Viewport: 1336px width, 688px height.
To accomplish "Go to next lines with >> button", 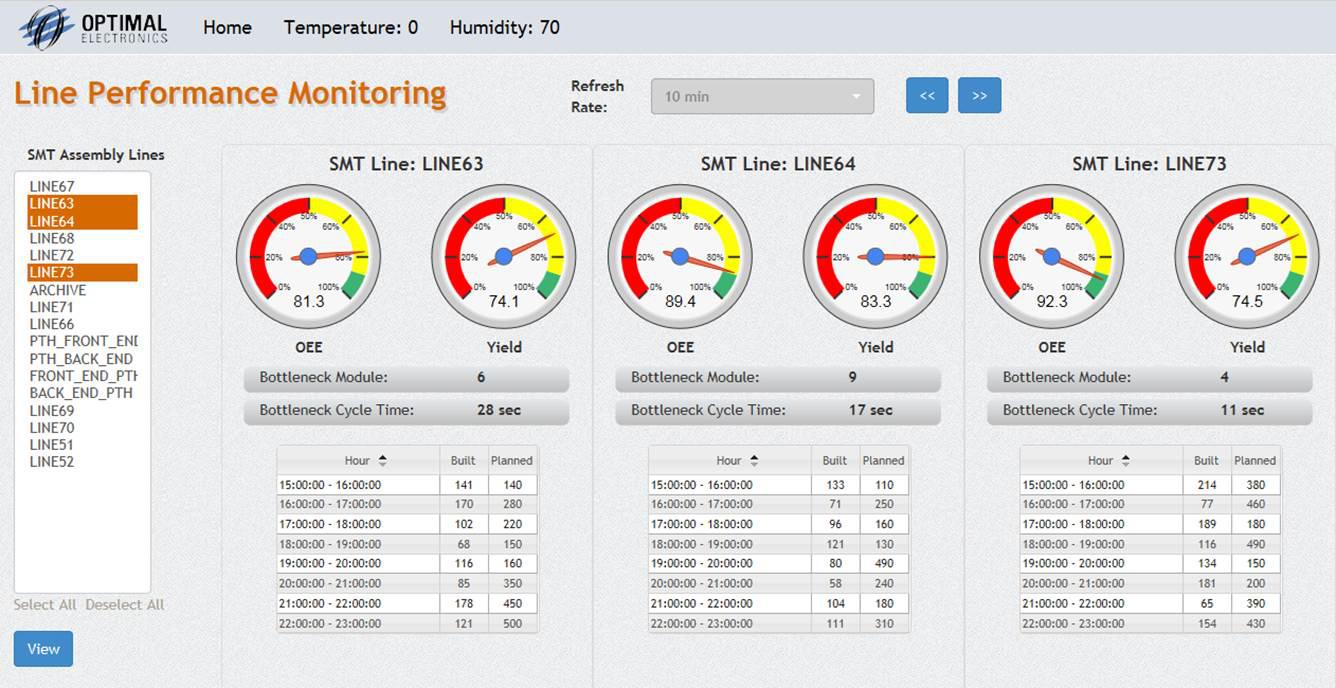I will click(x=979, y=96).
